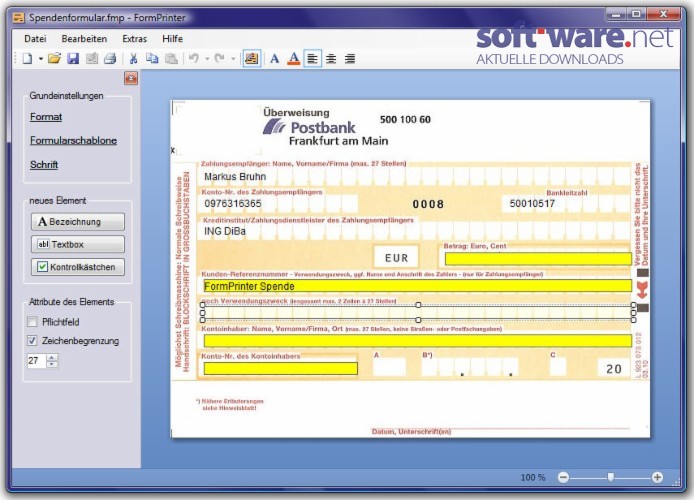Open font settings with the blue A icon
This screenshot has width=694, height=500.
[x=274, y=59]
